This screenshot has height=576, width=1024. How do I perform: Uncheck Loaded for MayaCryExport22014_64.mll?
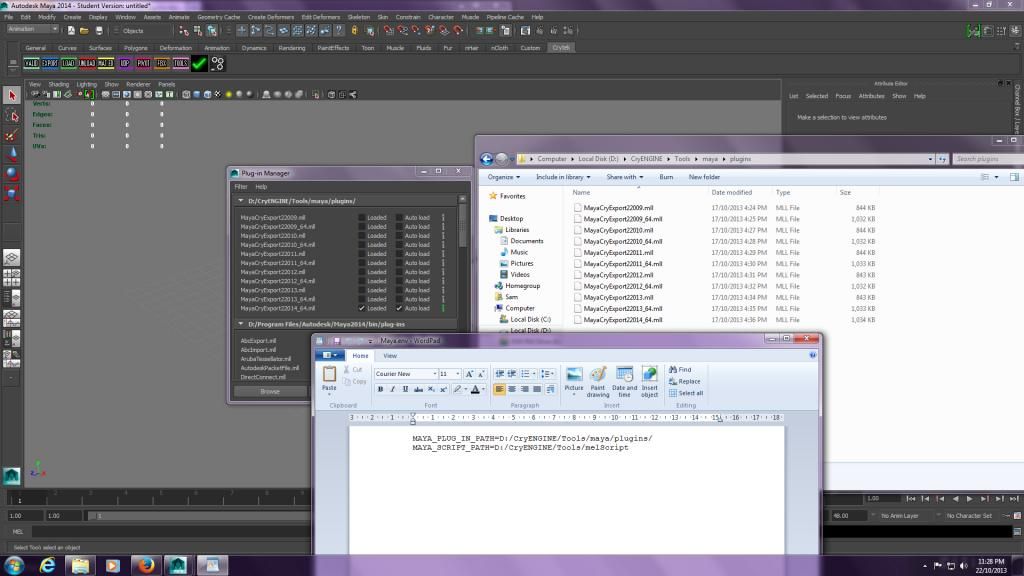click(361, 308)
